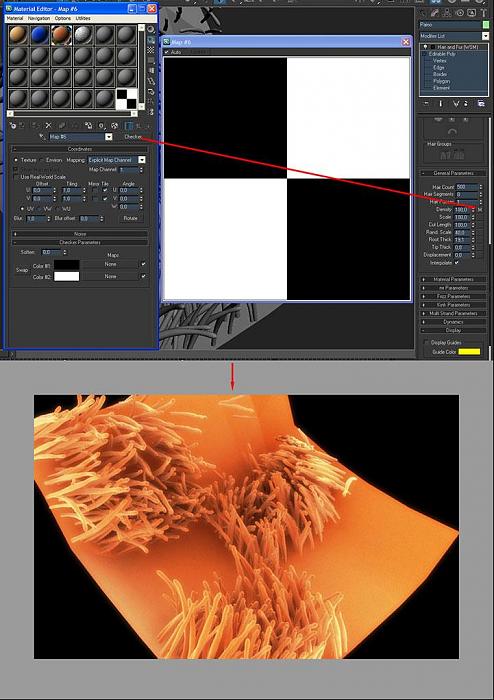Select the orange material sample sphere
Screen dimensions: 494x700
tap(18, 35)
